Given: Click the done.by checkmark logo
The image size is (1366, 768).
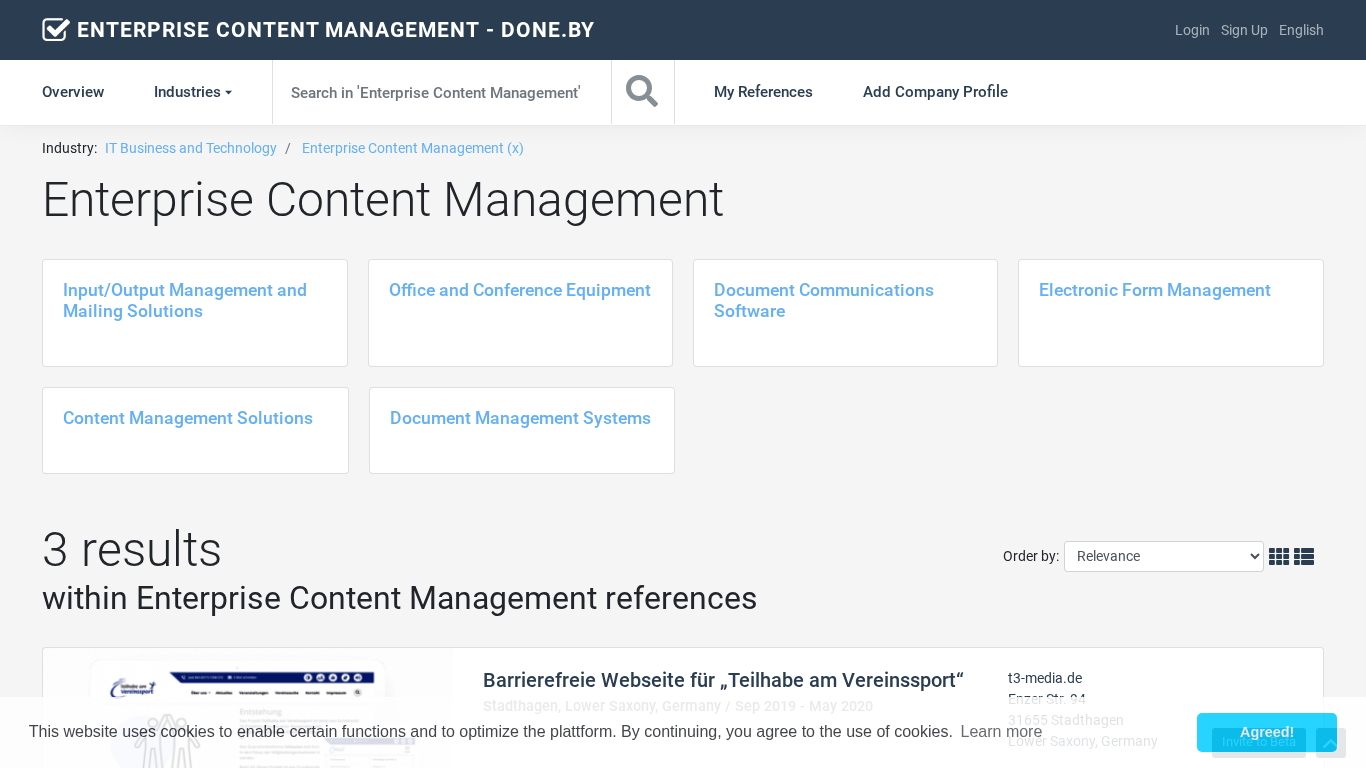Looking at the screenshot, I should click(x=56, y=30).
